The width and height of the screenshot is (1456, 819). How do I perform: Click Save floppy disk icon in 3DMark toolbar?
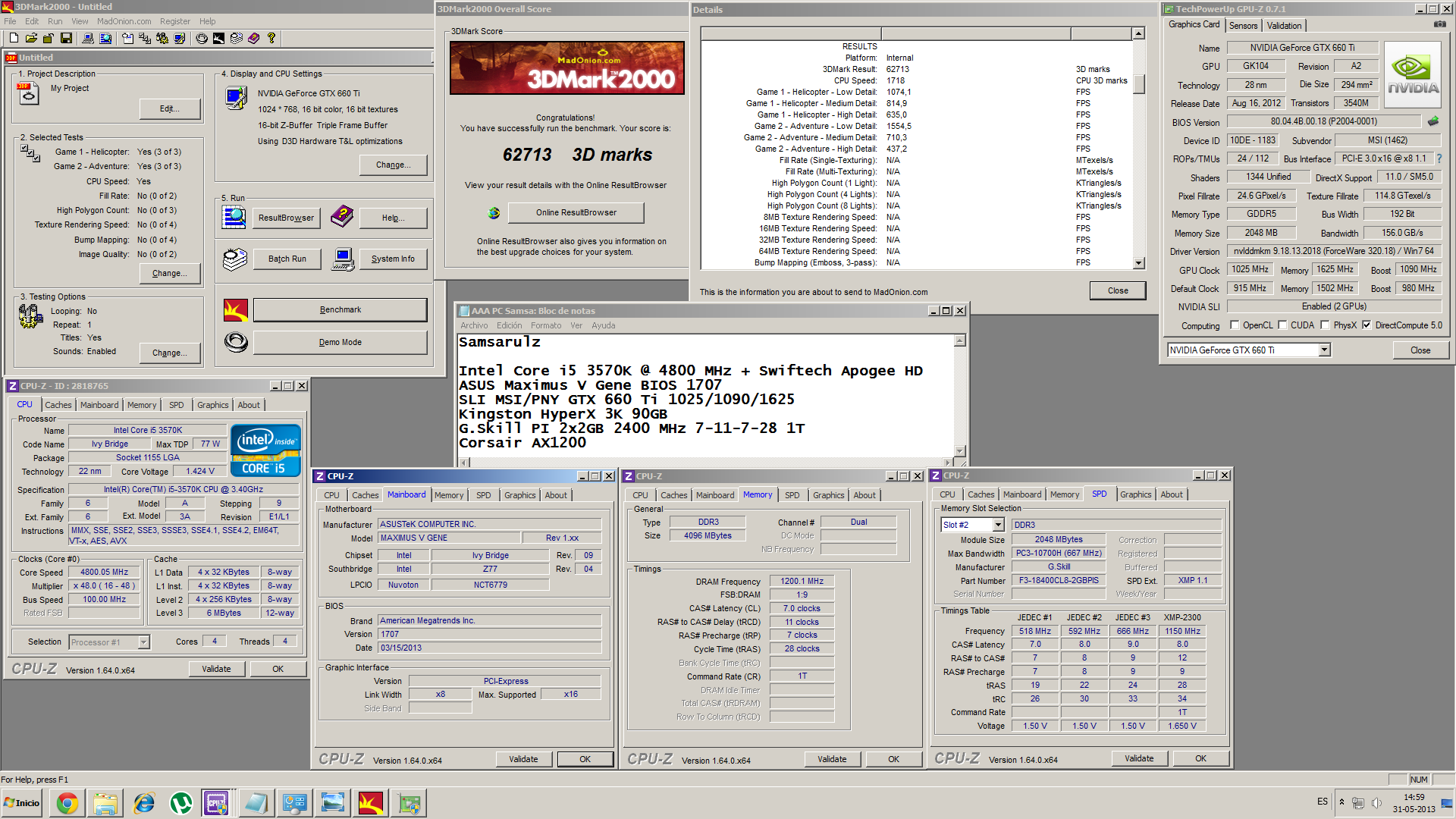(66, 38)
